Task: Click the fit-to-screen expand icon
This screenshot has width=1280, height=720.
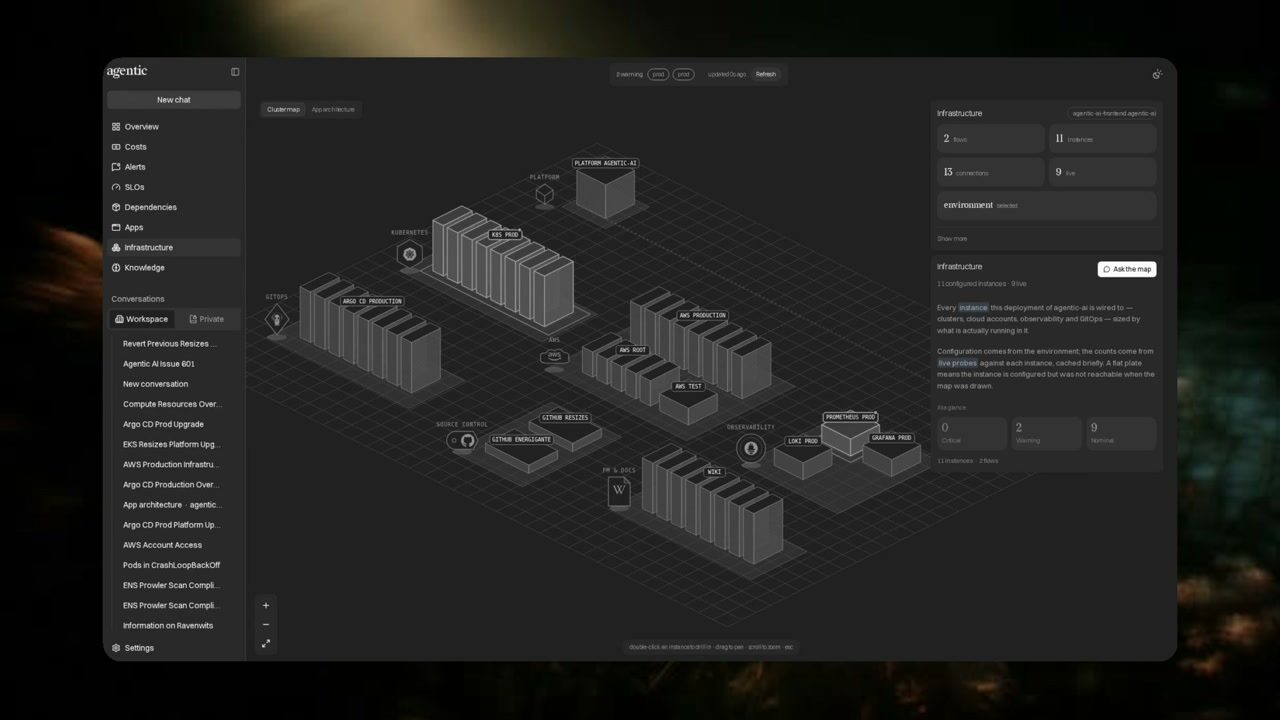Action: pos(266,644)
